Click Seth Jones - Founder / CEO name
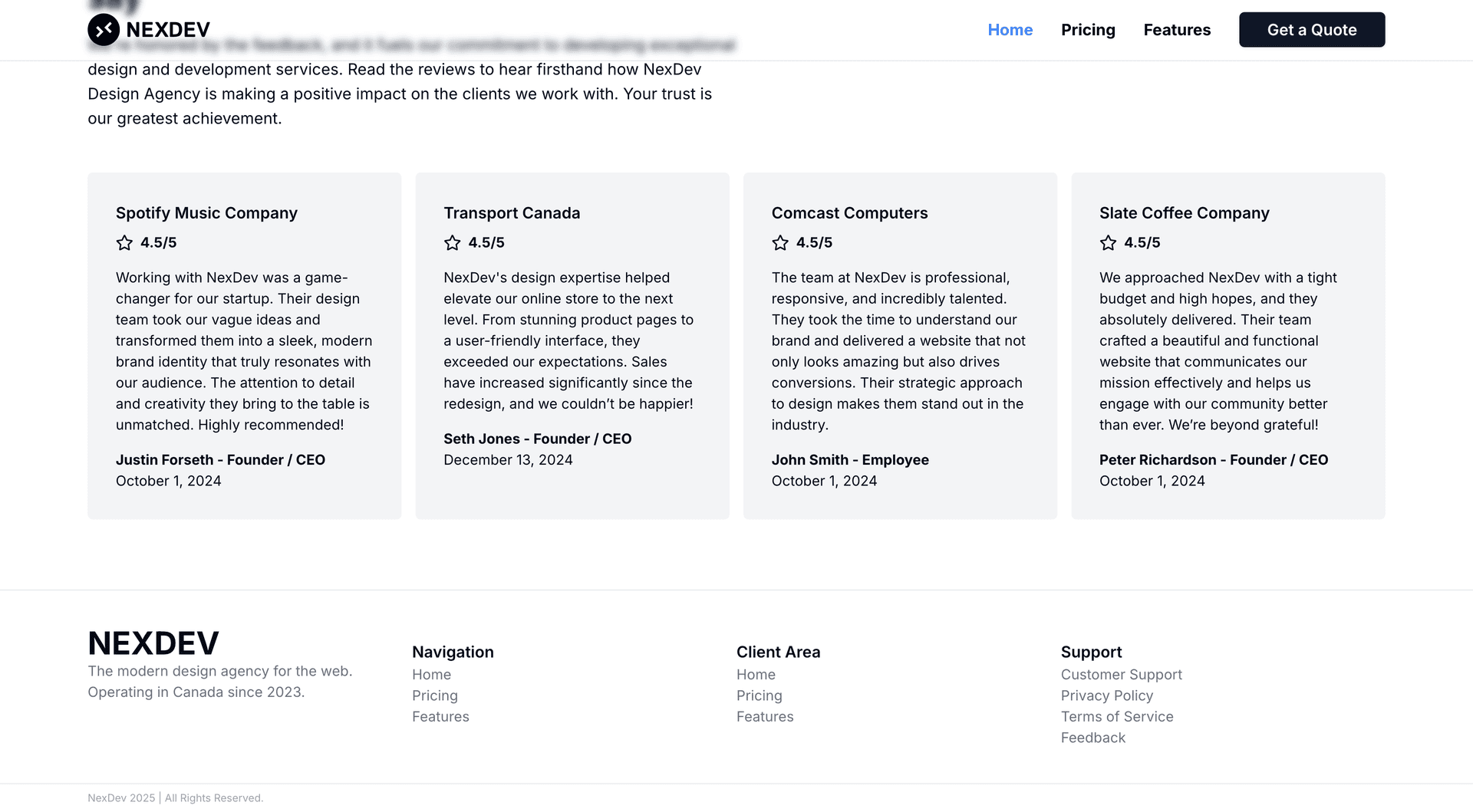 (537, 439)
